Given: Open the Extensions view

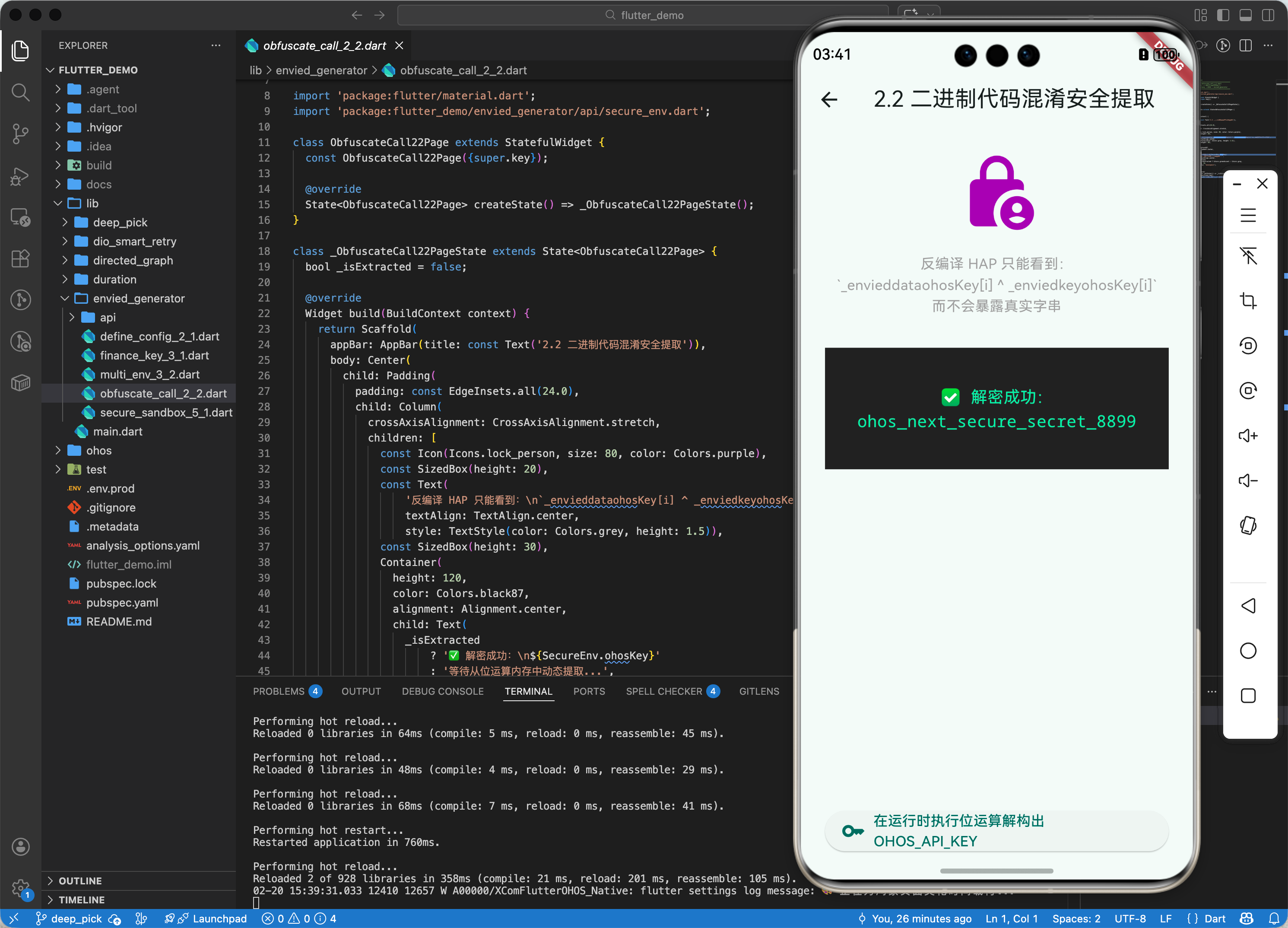Looking at the screenshot, I should click(20, 259).
